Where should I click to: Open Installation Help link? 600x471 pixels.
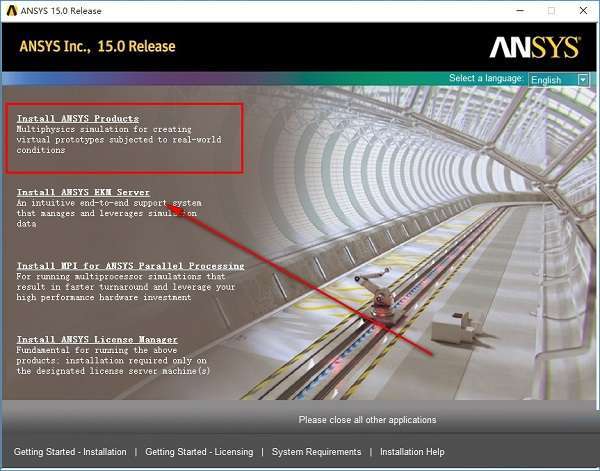click(x=412, y=452)
